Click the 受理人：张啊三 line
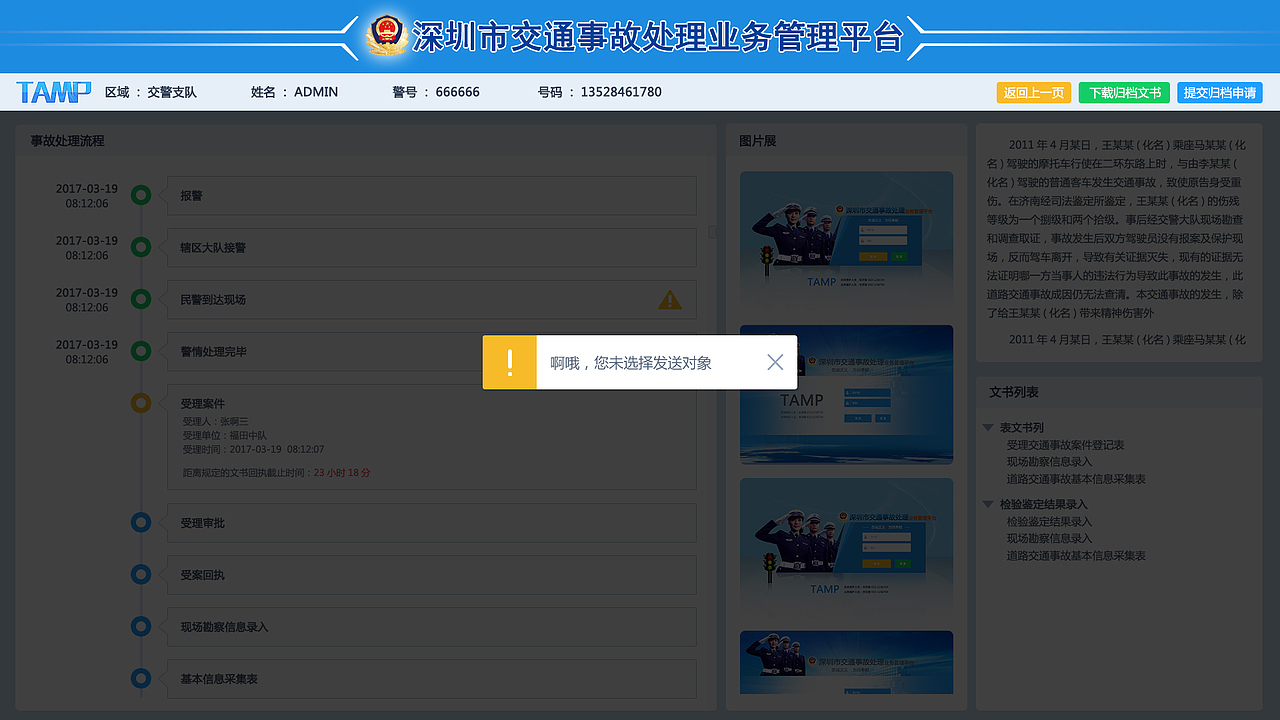1280x720 pixels. (215, 421)
